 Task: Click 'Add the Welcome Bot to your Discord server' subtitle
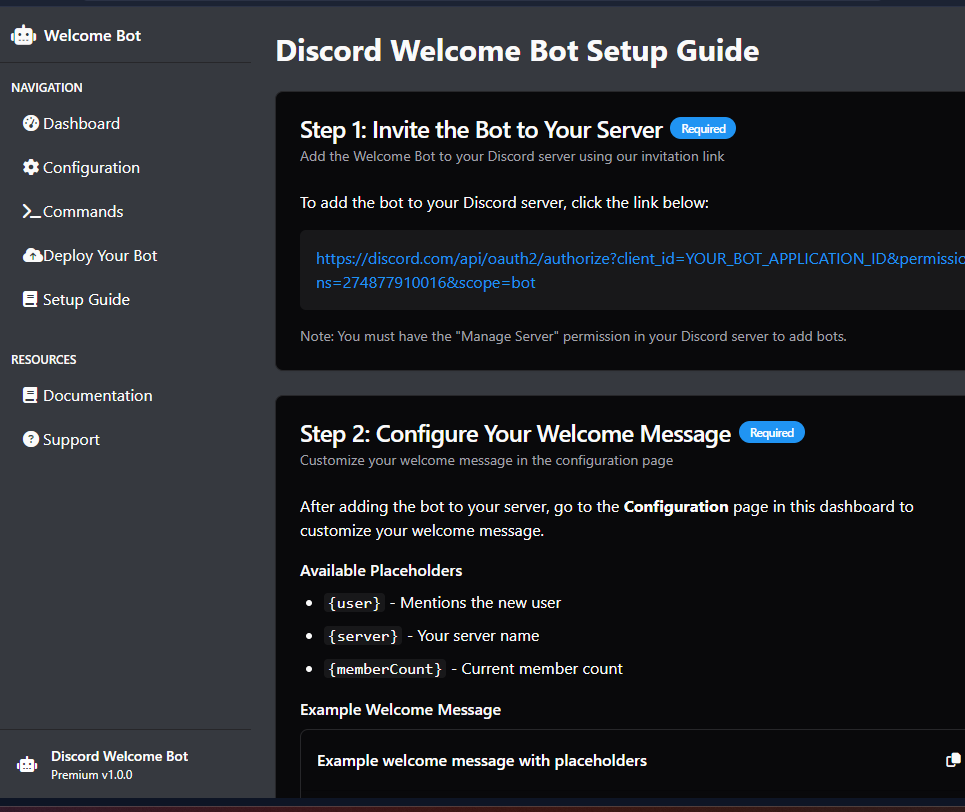tap(512, 156)
